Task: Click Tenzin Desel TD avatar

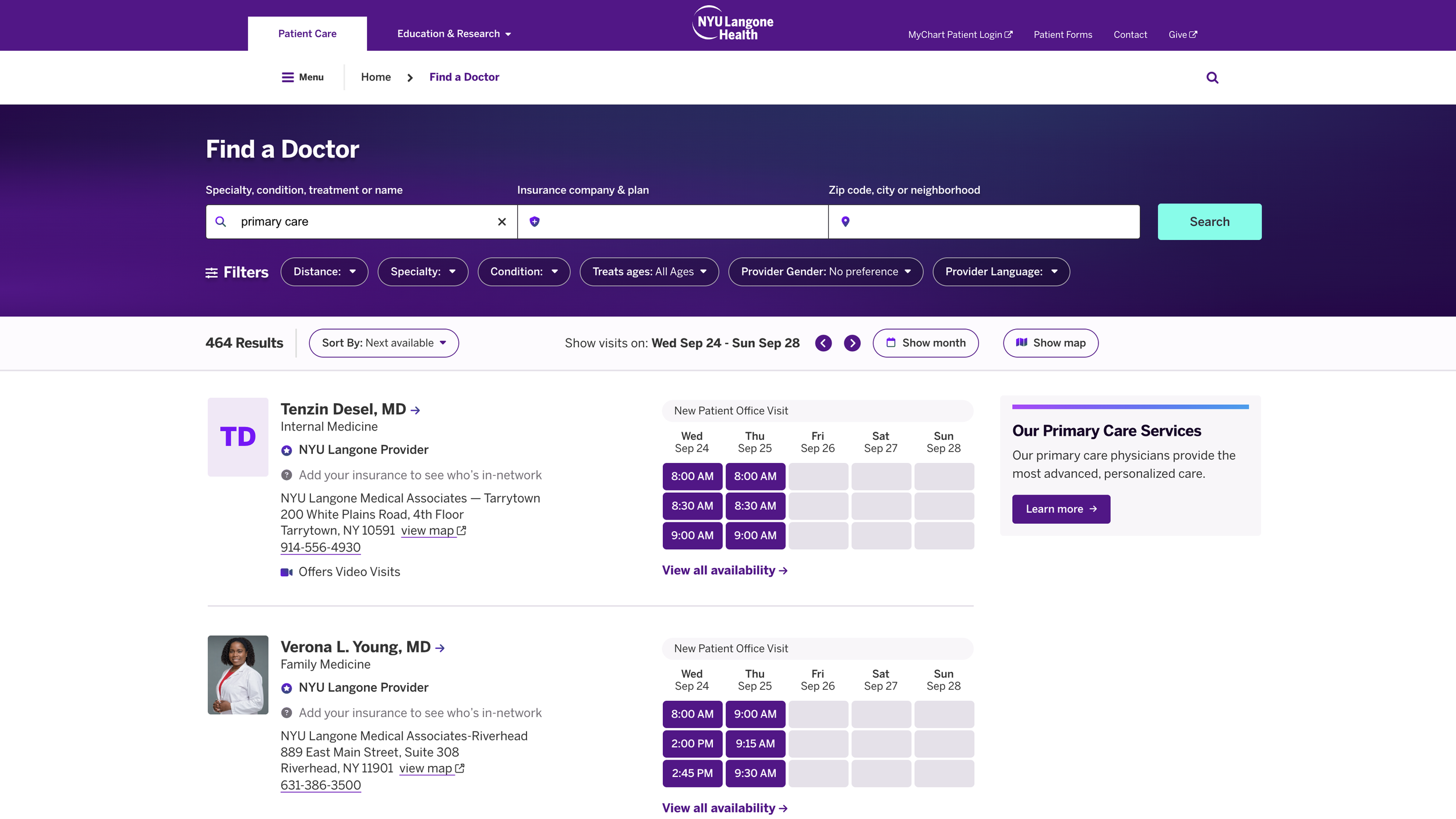Action: click(x=238, y=437)
